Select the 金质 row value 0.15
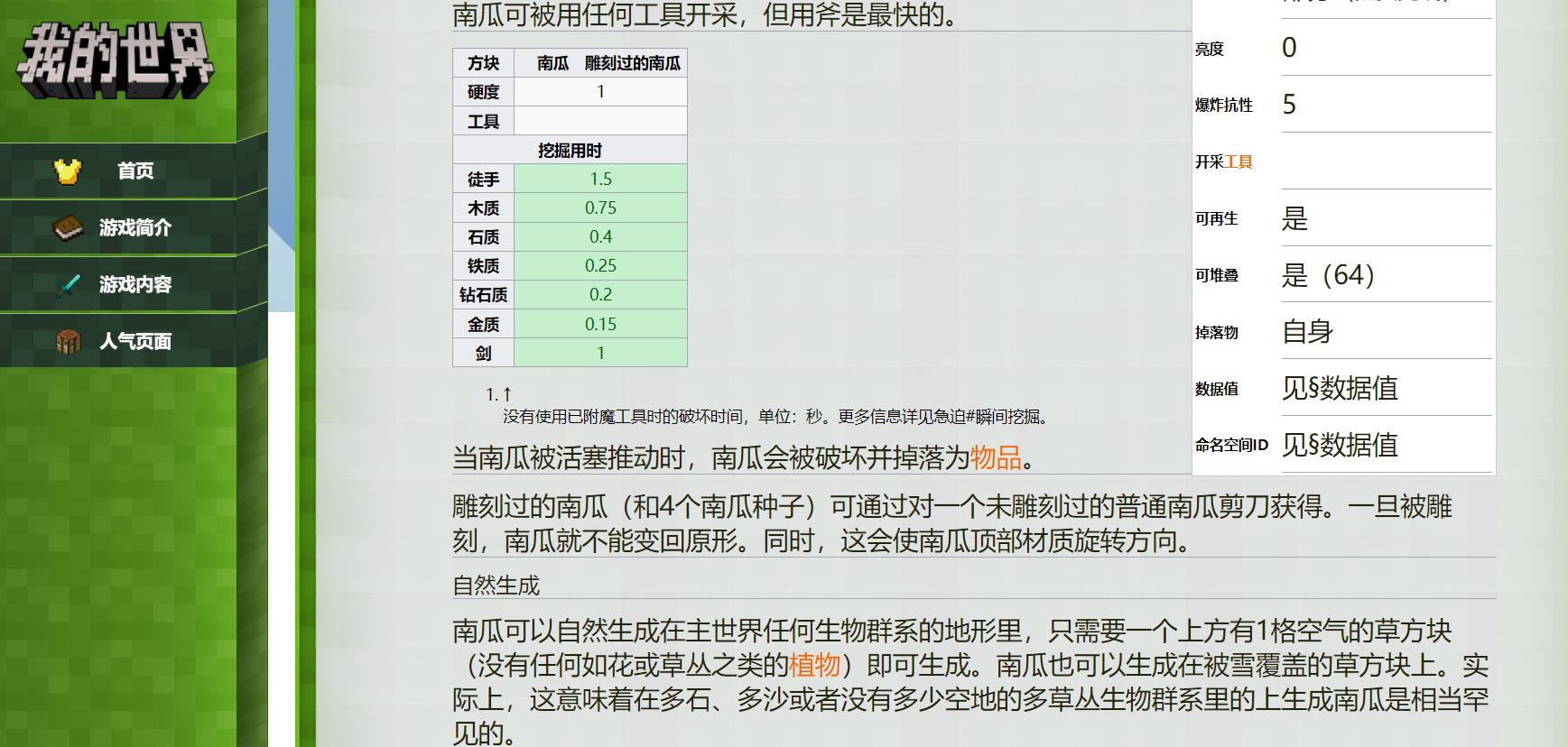Screen dimensions: 1568x747 coord(600,324)
